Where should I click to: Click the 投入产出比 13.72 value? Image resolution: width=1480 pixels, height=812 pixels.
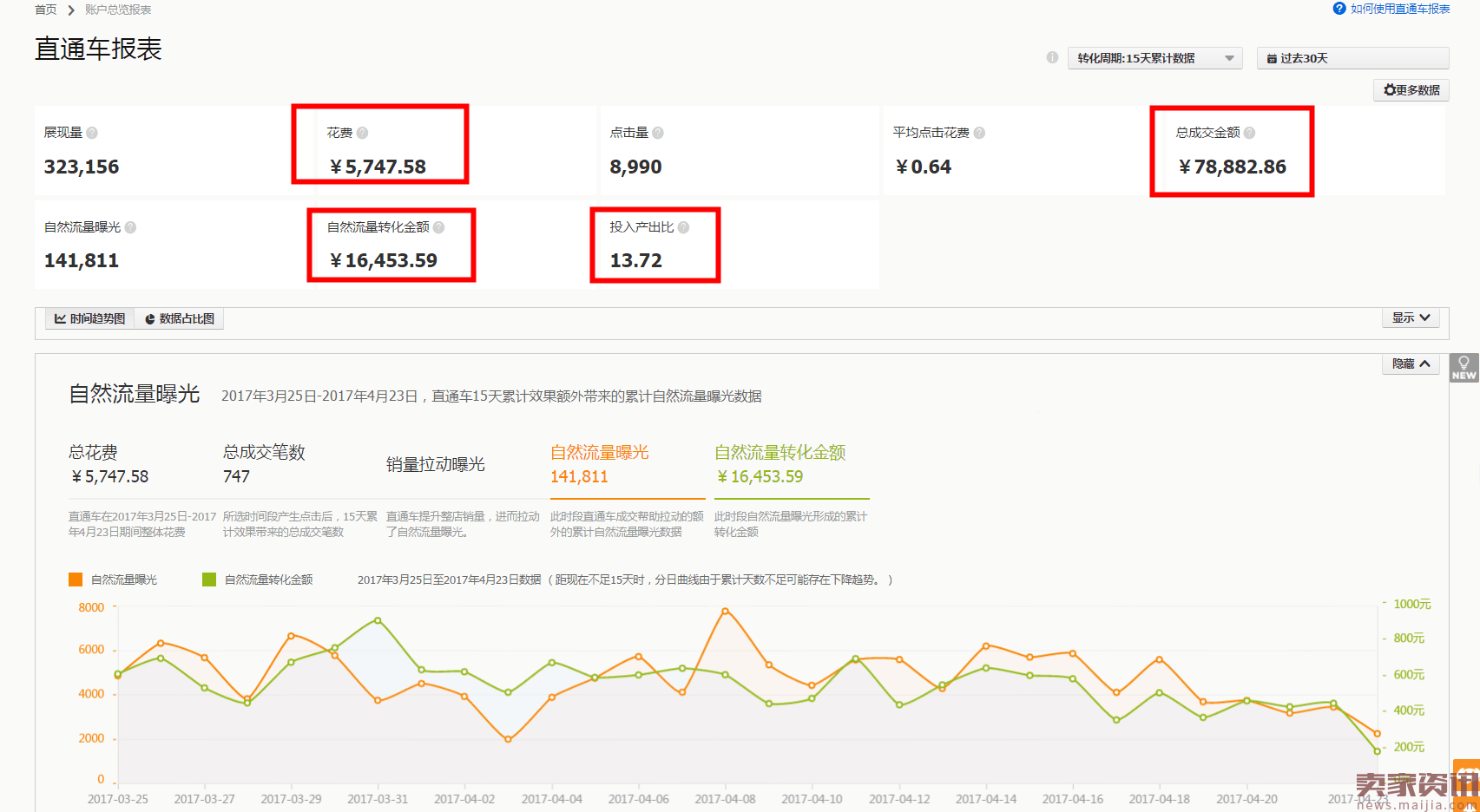[x=635, y=260]
